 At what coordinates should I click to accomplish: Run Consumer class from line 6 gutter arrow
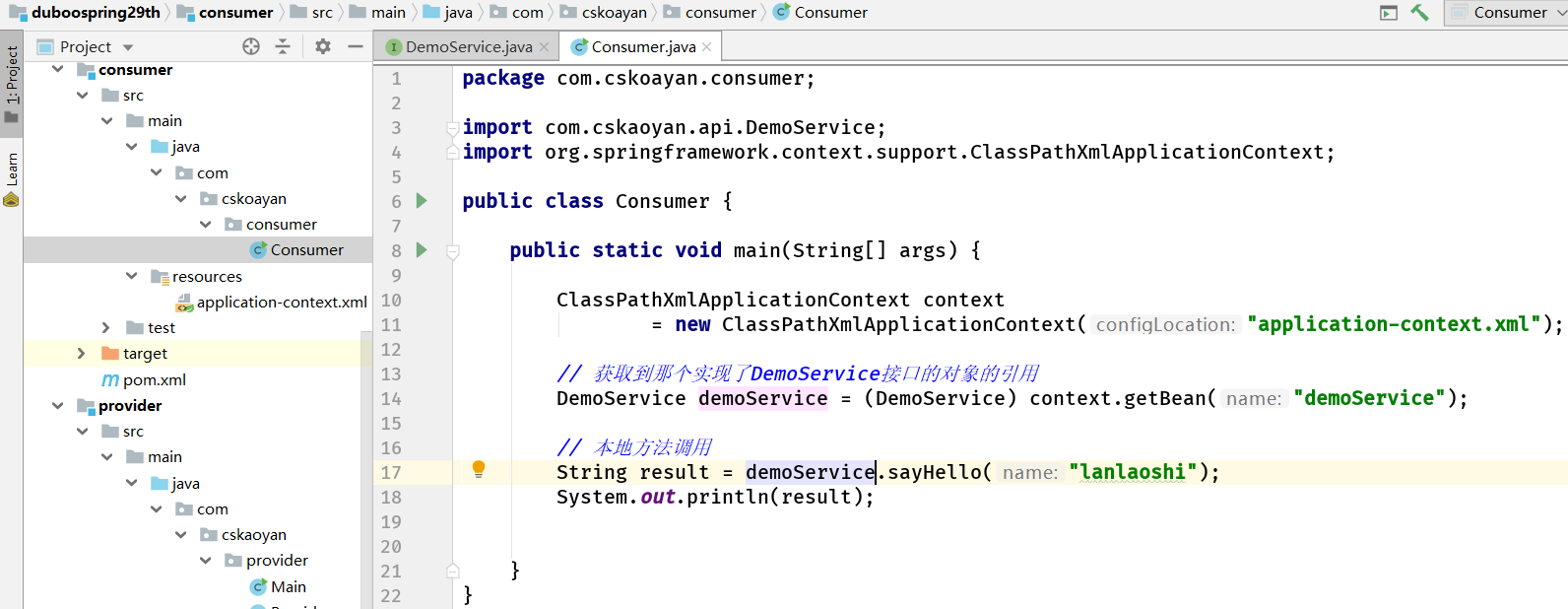point(422,201)
